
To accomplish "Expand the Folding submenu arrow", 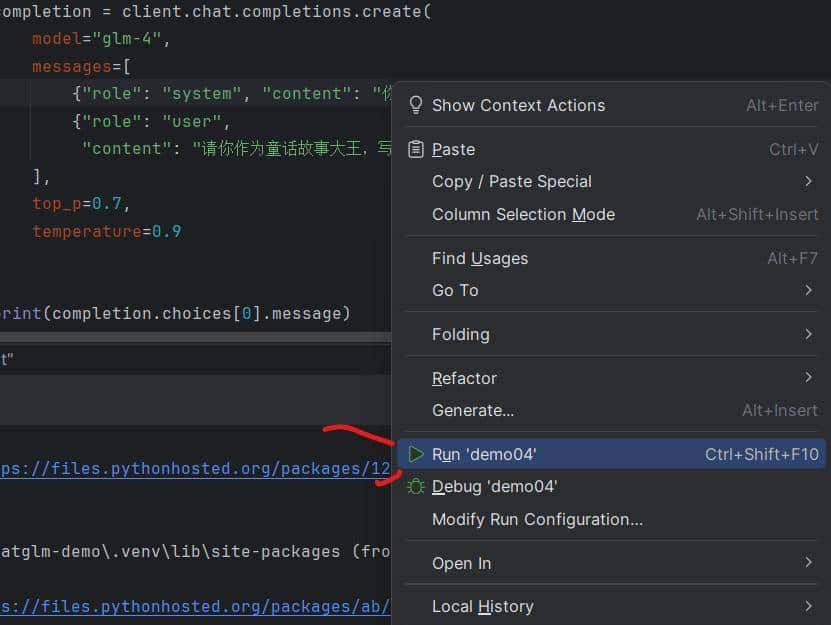I will point(808,334).
